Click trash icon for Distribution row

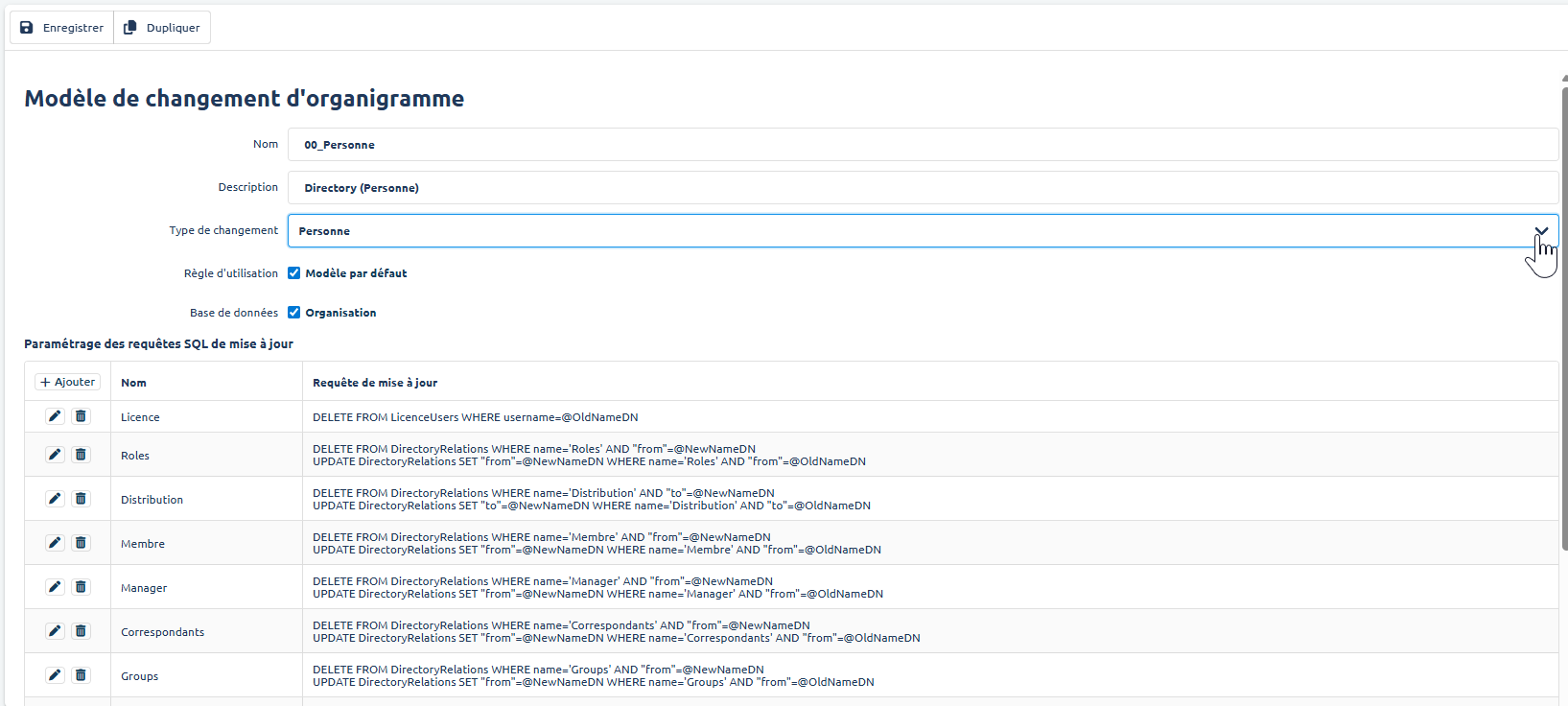pyautogui.click(x=81, y=499)
